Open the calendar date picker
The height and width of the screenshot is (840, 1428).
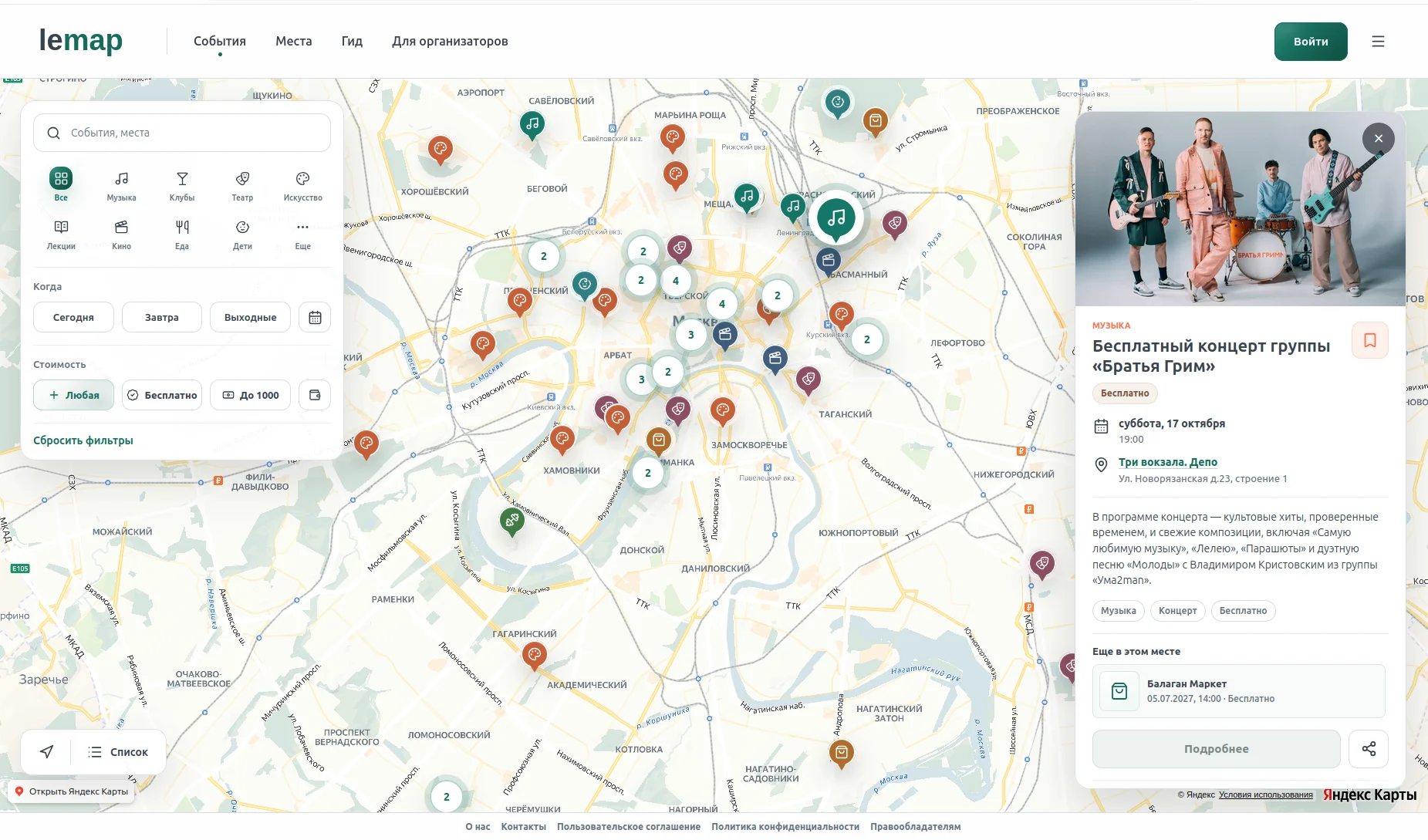315,317
